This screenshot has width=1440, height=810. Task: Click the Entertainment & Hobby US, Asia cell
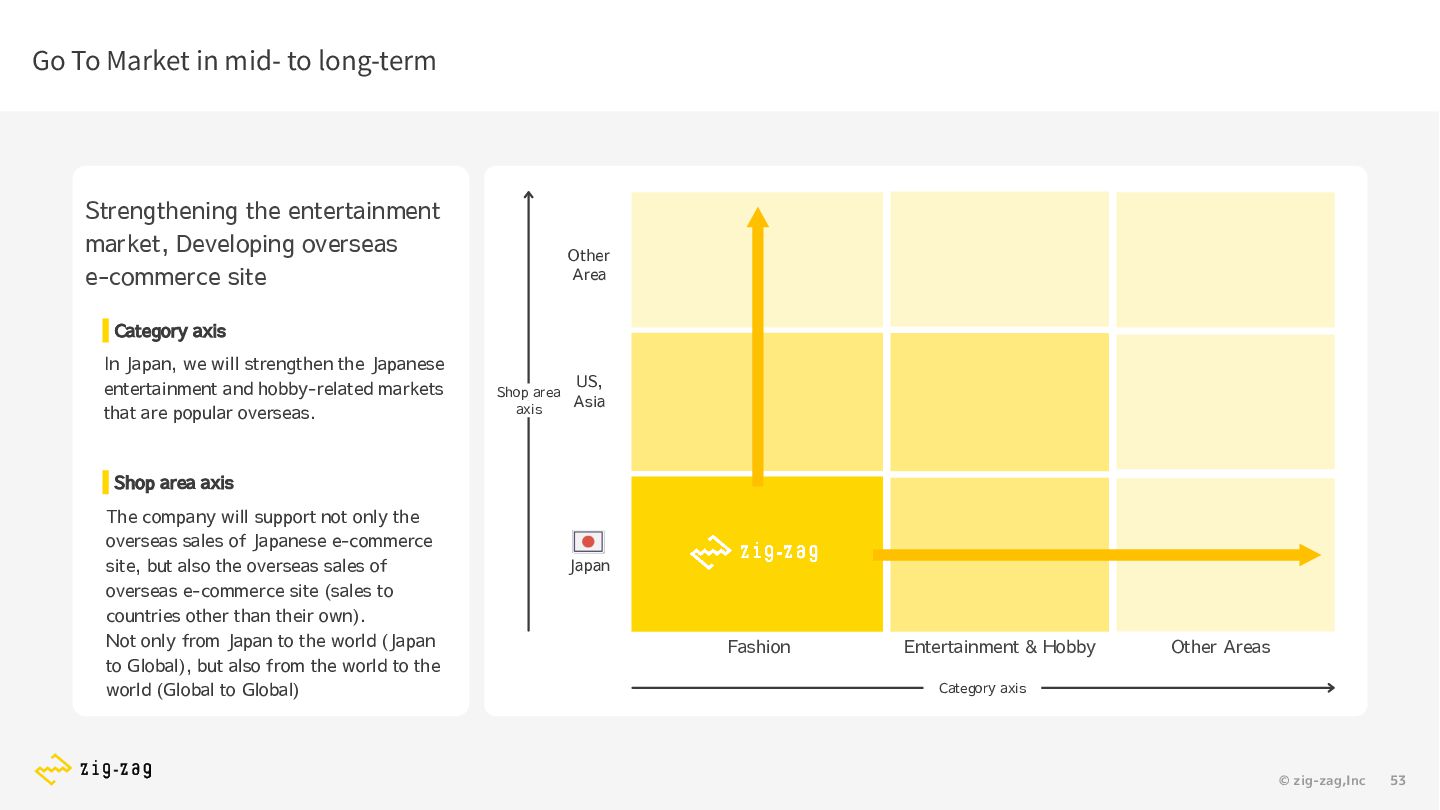tap(1000, 402)
